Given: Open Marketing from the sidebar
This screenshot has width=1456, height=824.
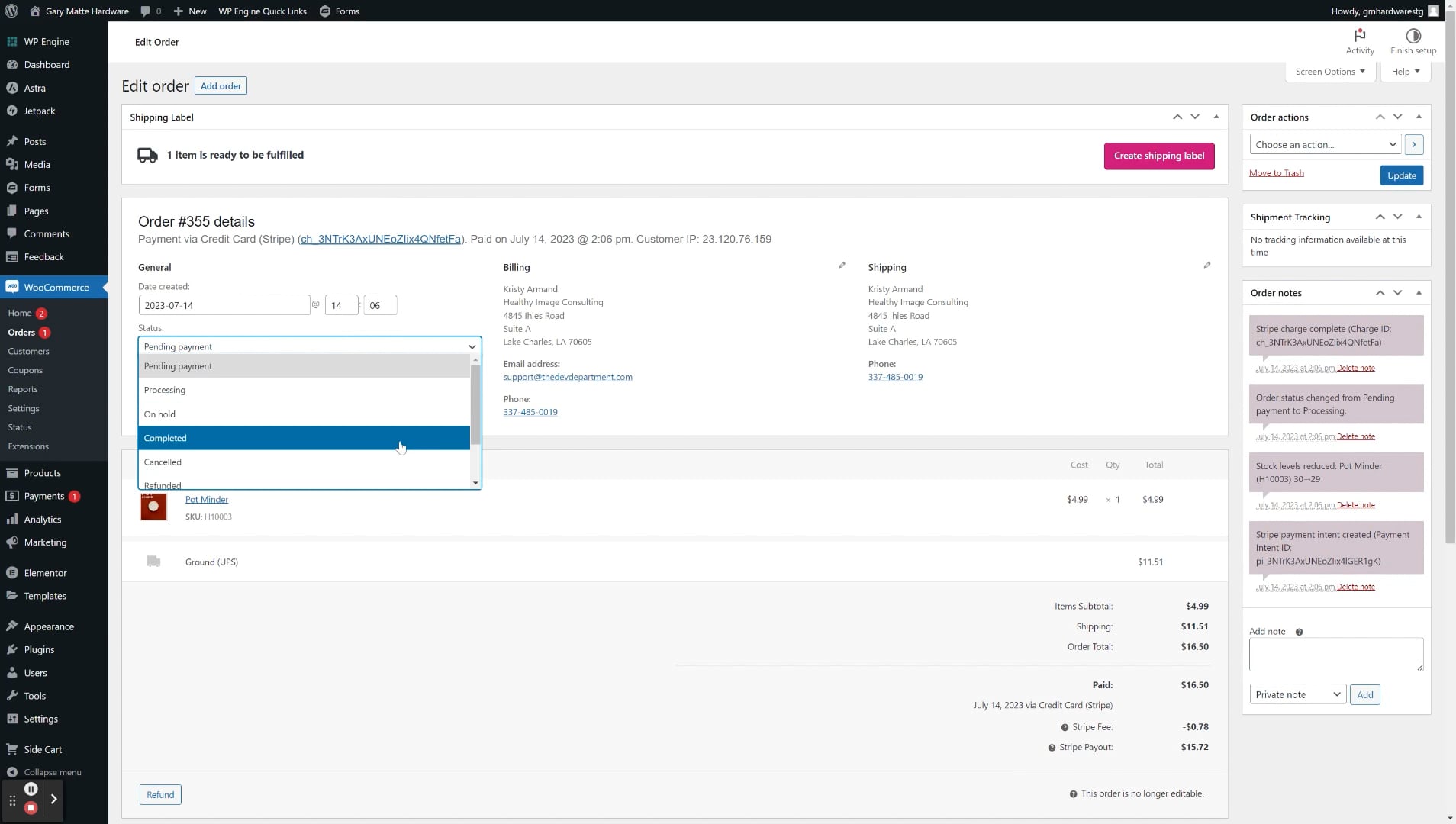Looking at the screenshot, I should [x=44, y=542].
